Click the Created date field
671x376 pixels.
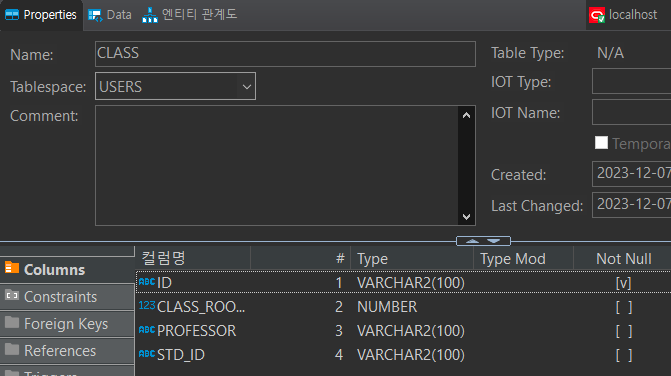point(632,174)
